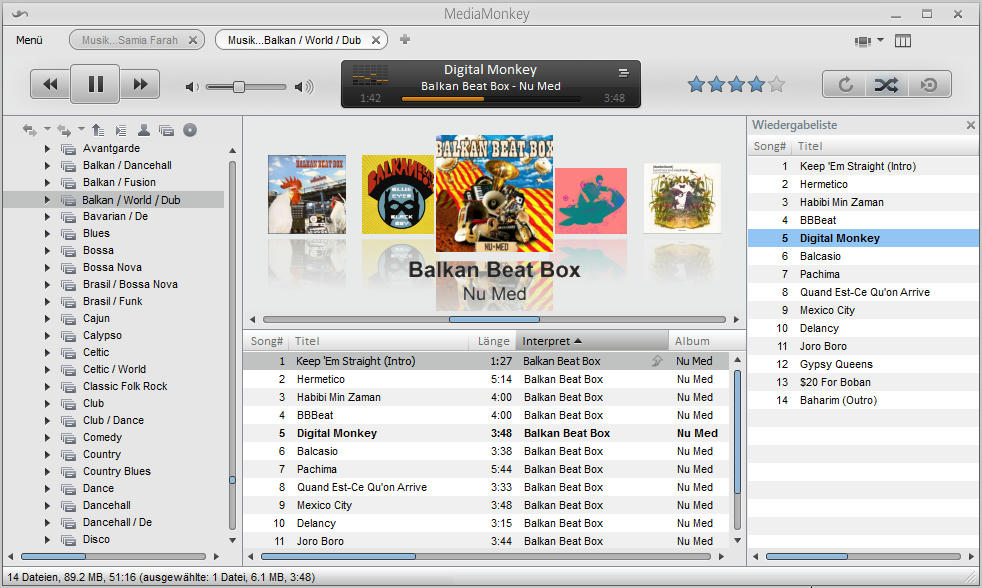982x588 pixels.
Task: Open the now-playing display menu icon
Action: pos(623,73)
